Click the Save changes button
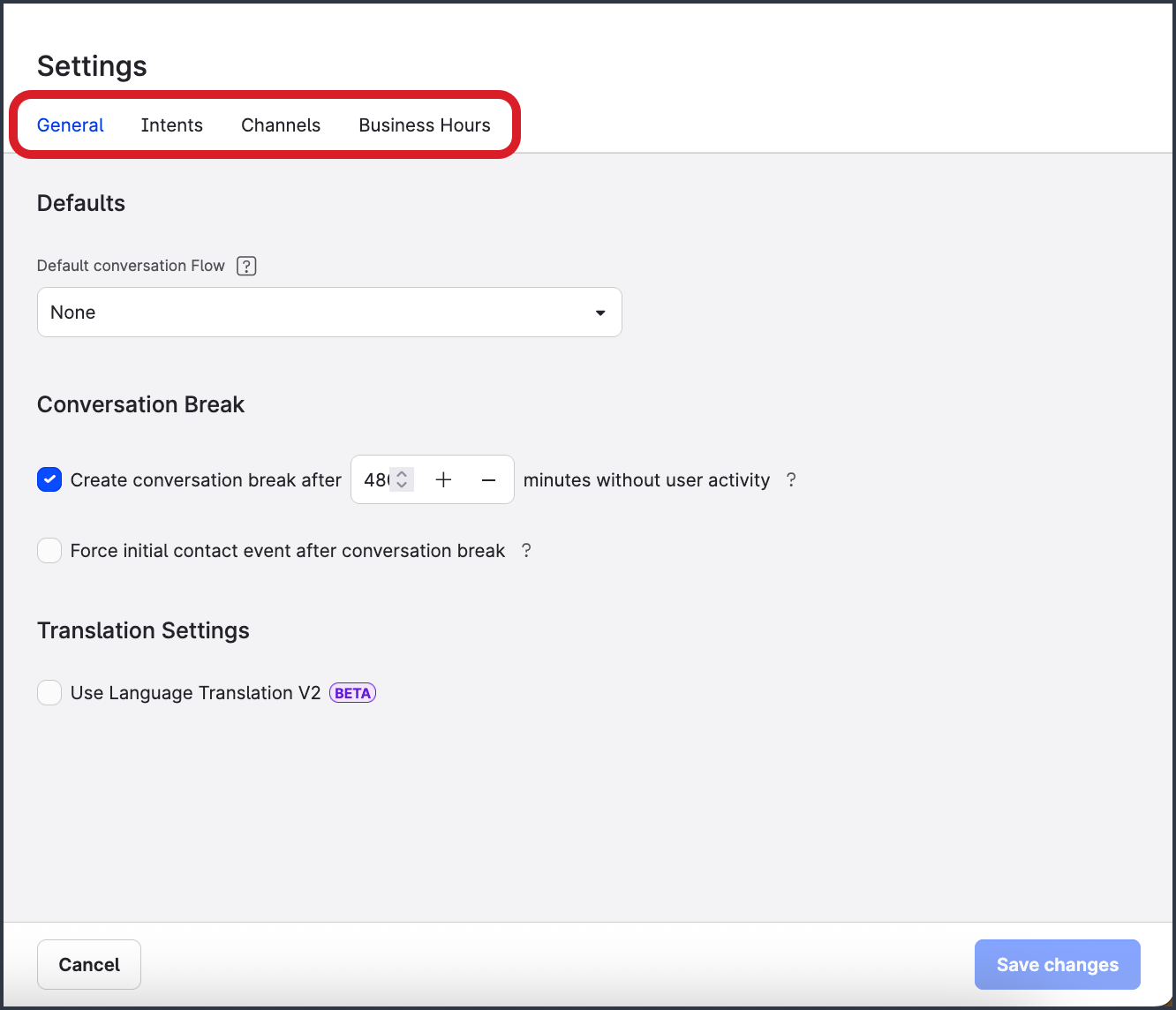The height and width of the screenshot is (1010, 1176). [1057, 964]
